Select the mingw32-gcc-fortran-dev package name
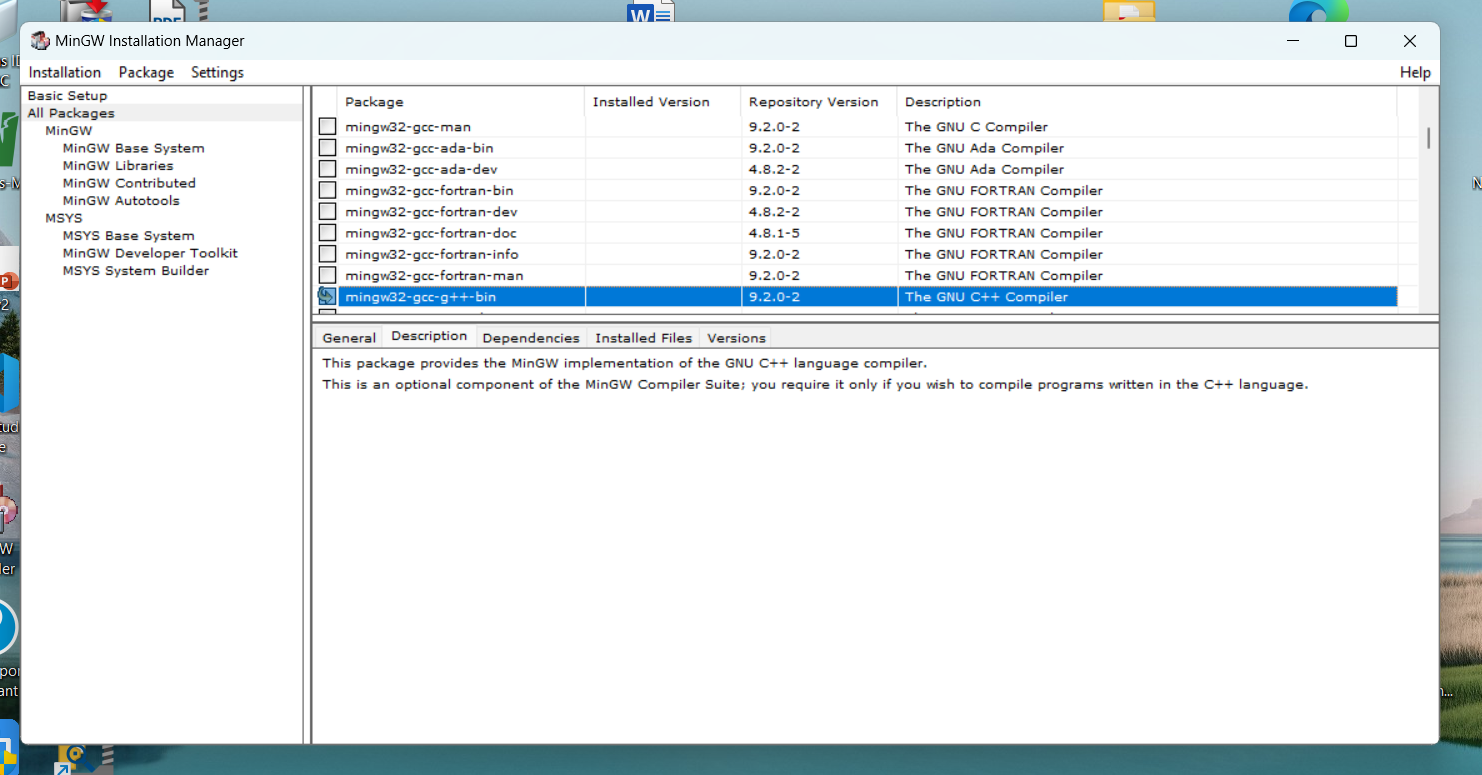 [x=431, y=211]
